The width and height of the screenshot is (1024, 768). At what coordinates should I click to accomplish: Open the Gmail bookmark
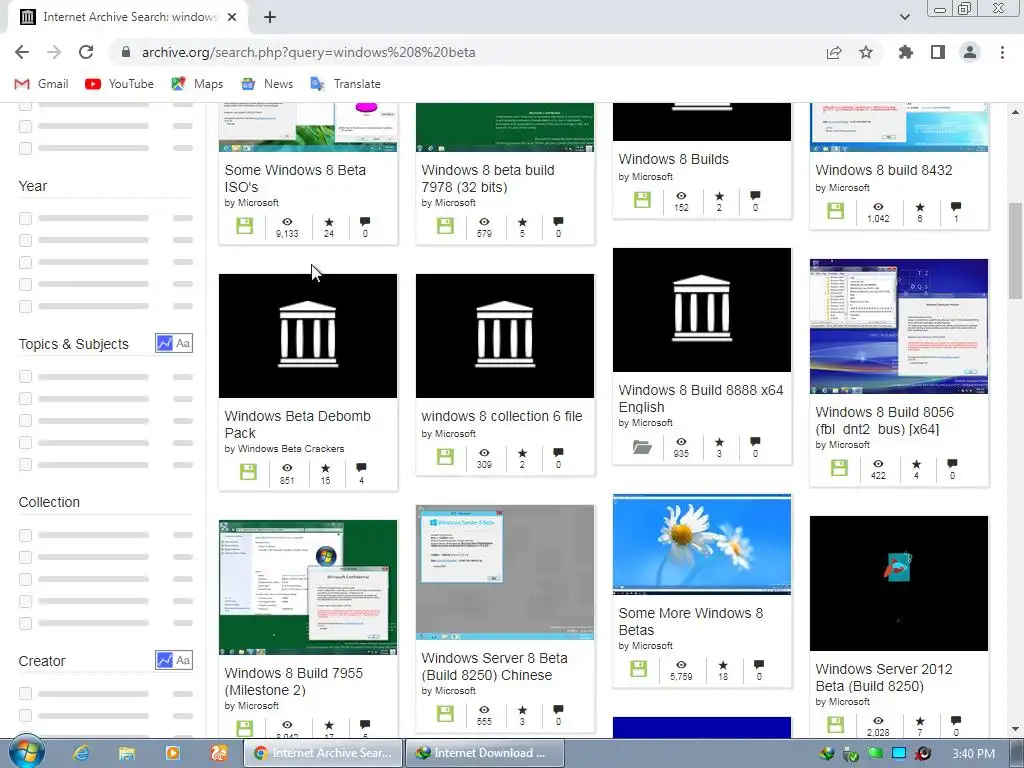point(41,84)
